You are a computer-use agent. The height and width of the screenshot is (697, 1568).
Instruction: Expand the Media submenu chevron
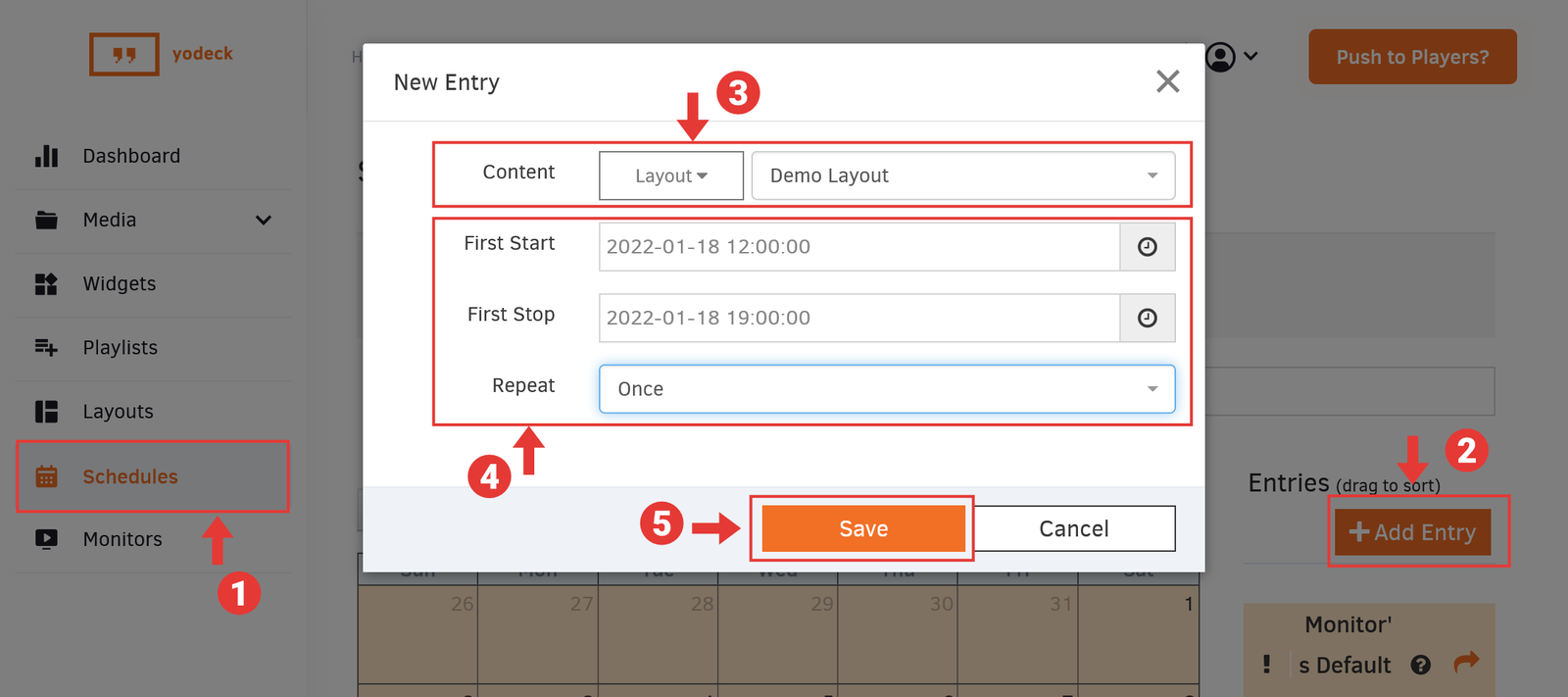(263, 220)
